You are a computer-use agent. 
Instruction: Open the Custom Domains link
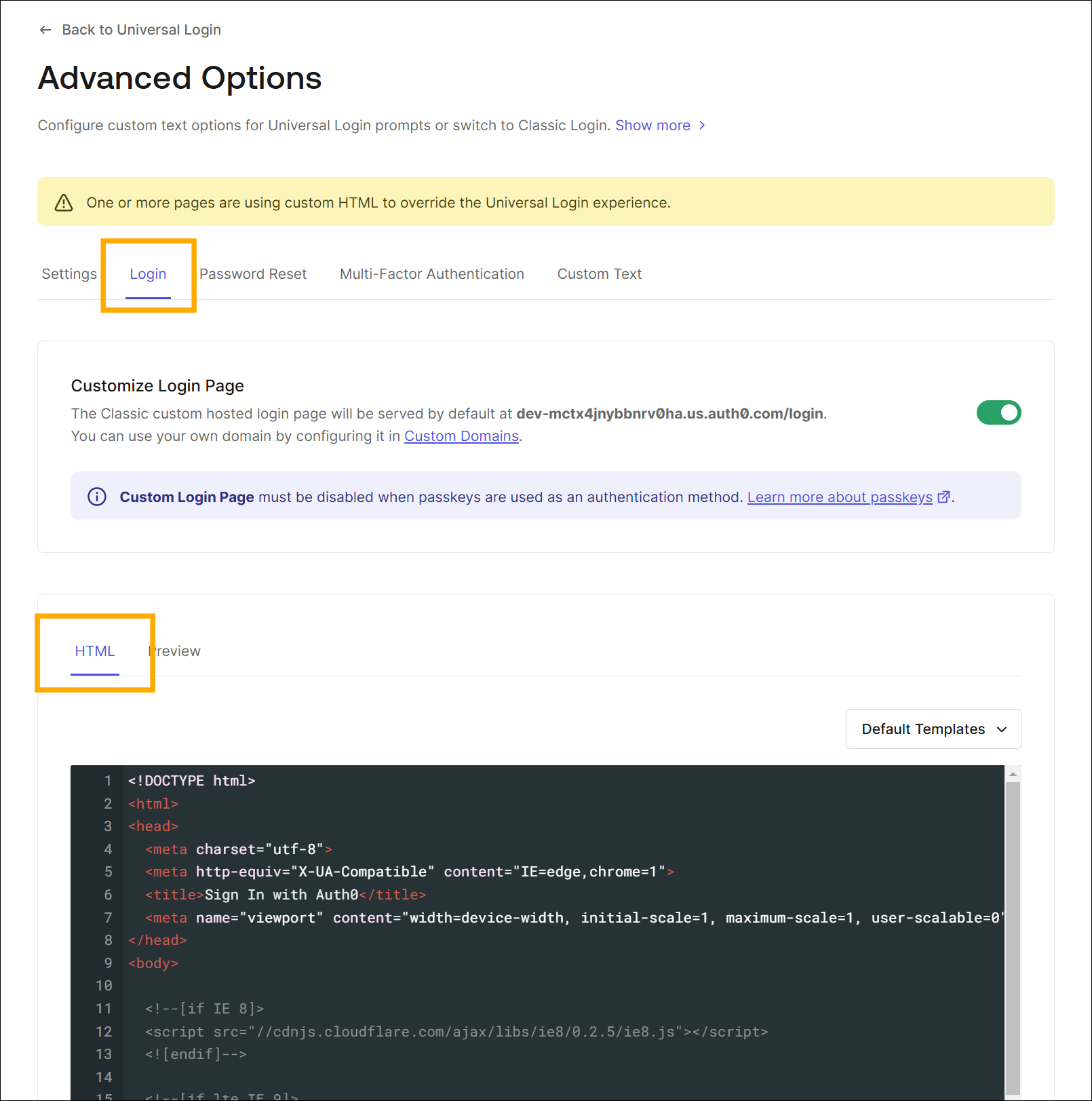click(461, 436)
